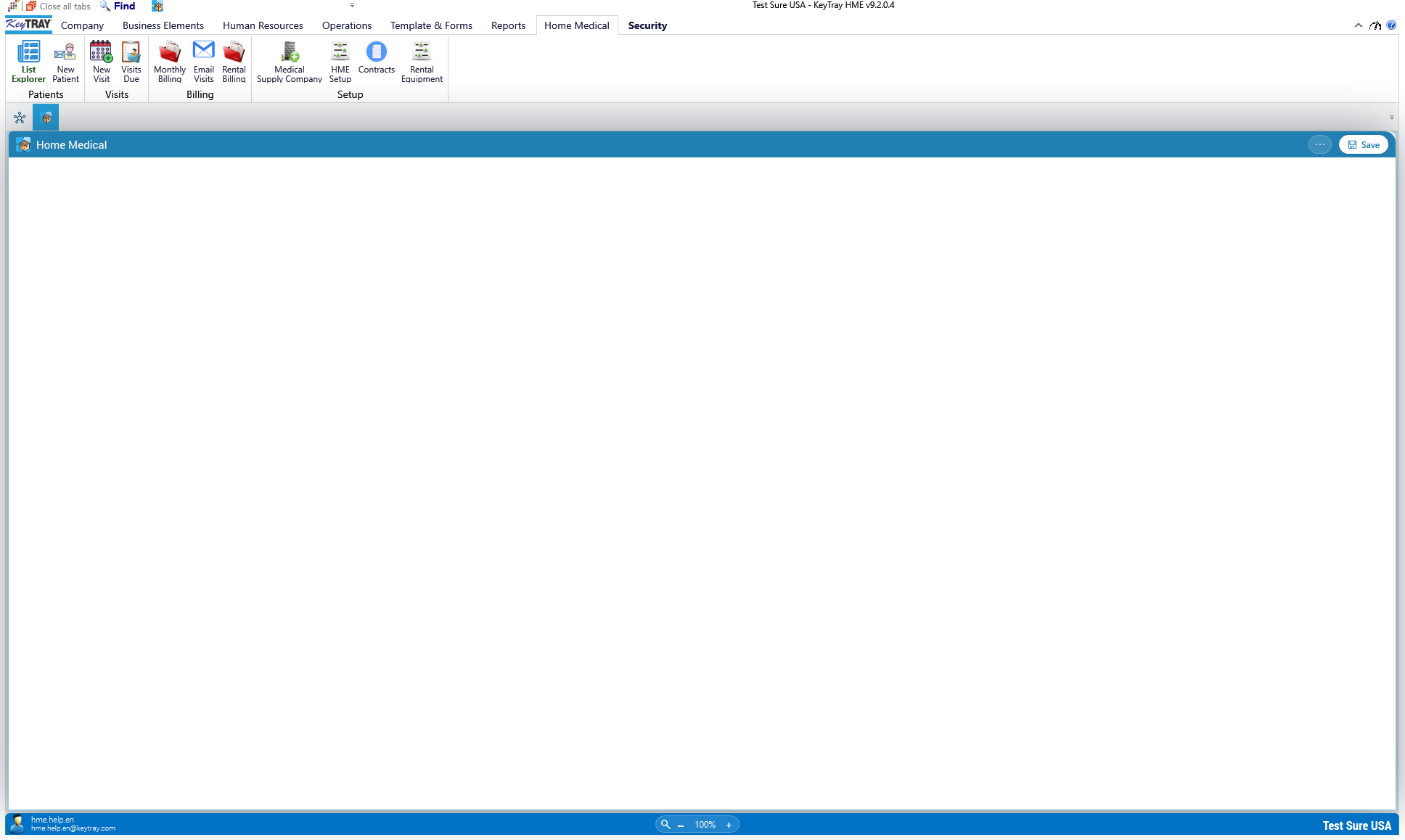Click the Email Visits envelope icon
The height and width of the screenshot is (840, 1405).
click(204, 50)
